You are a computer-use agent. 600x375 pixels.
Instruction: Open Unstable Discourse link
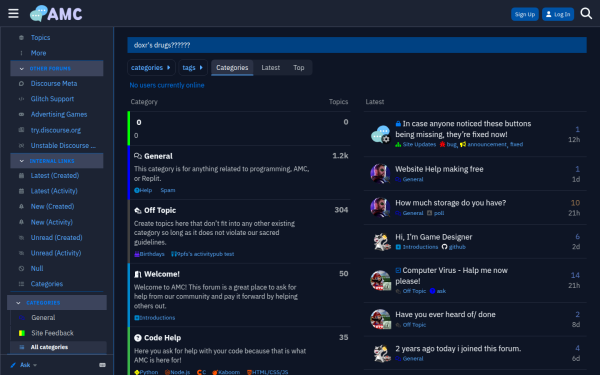tap(63, 145)
